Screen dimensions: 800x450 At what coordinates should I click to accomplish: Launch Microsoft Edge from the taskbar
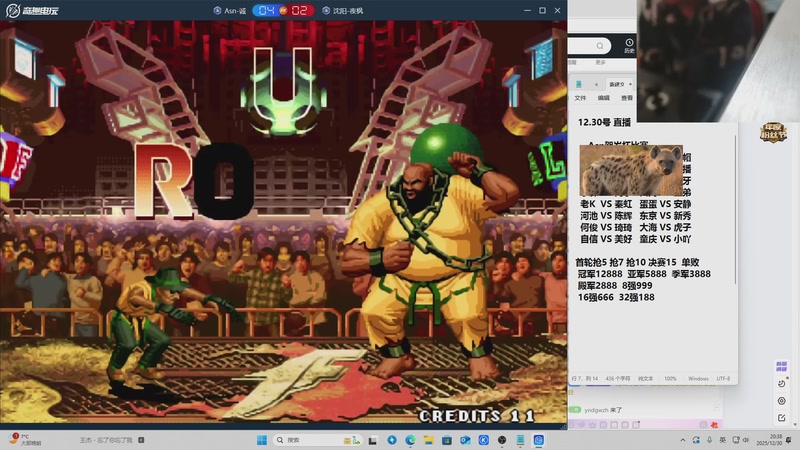(410, 440)
